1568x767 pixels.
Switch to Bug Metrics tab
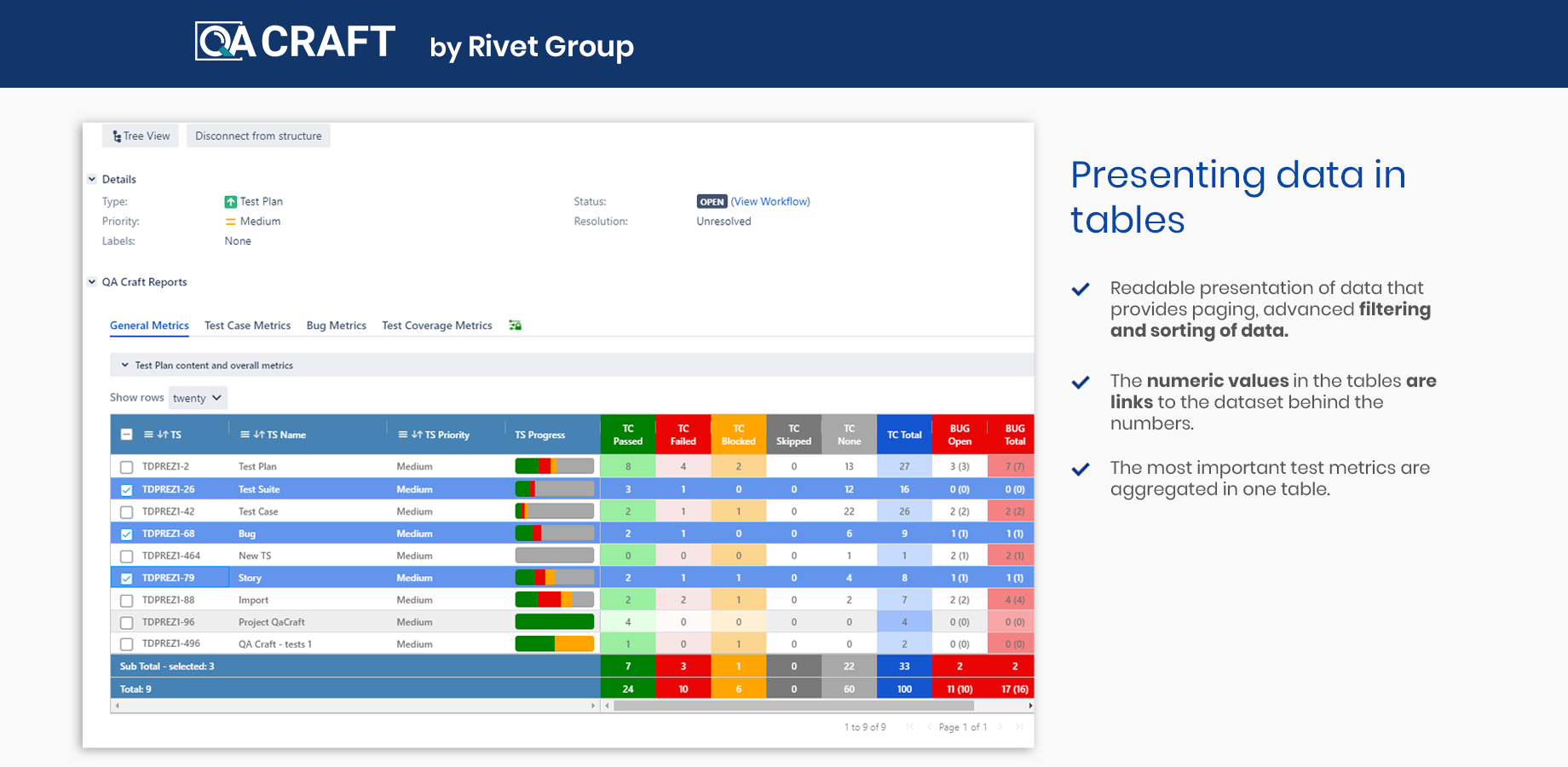pyautogui.click(x=336, y=326)
